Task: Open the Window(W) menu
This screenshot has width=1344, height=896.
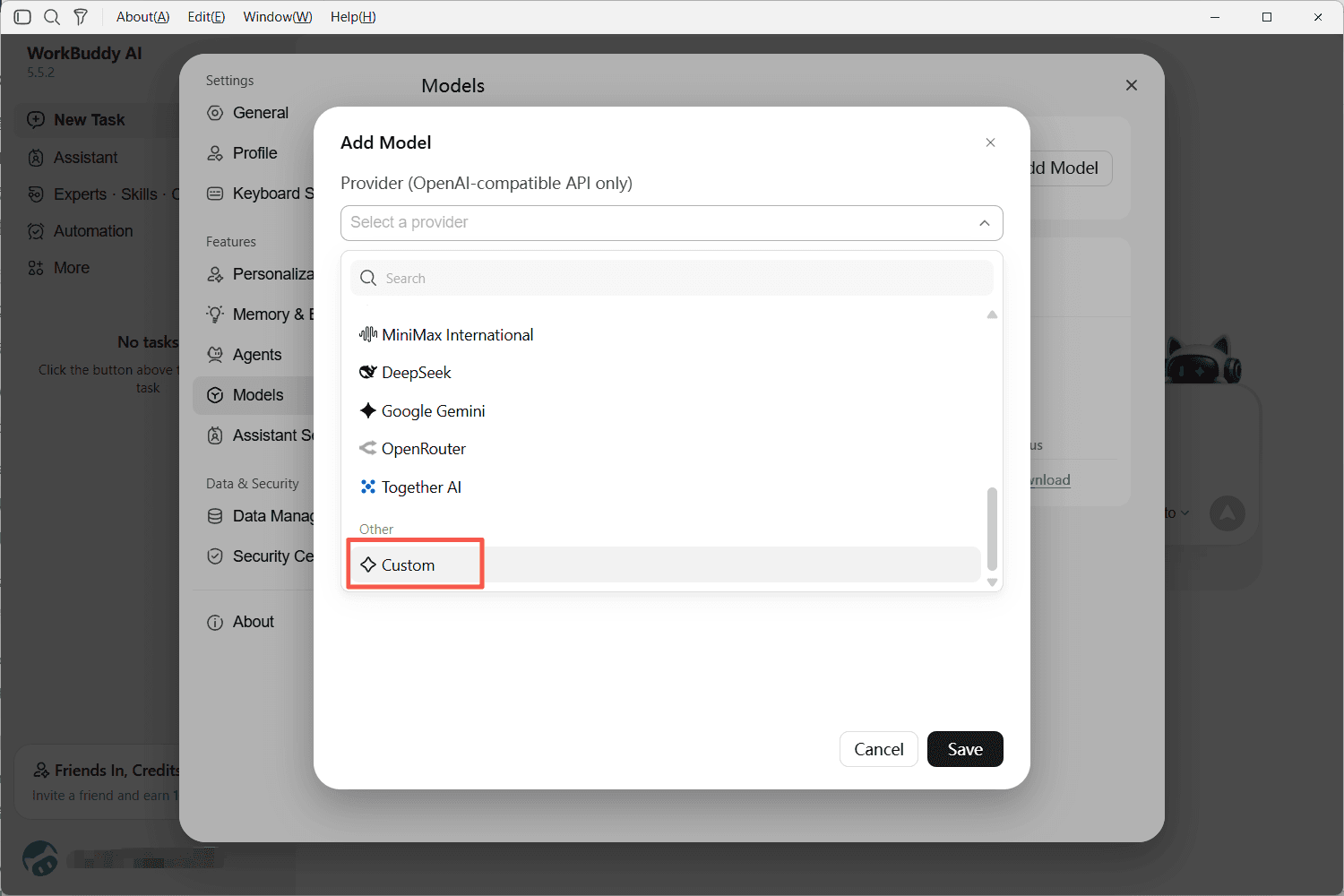Action: pyautogui.click(x=278, y=17)
